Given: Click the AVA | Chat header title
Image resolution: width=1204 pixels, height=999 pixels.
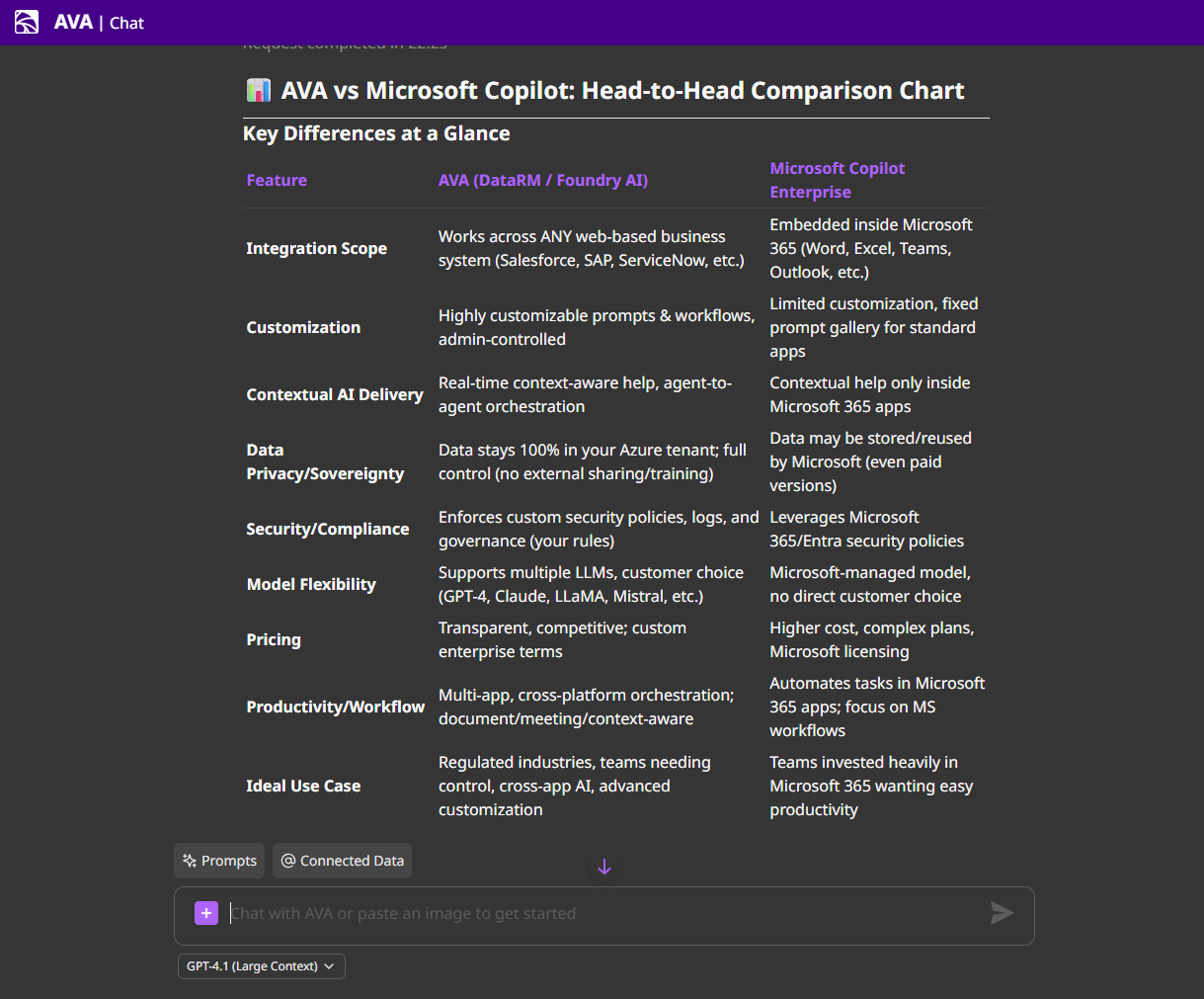Looking at the screenshot, I should click(99, 22).
